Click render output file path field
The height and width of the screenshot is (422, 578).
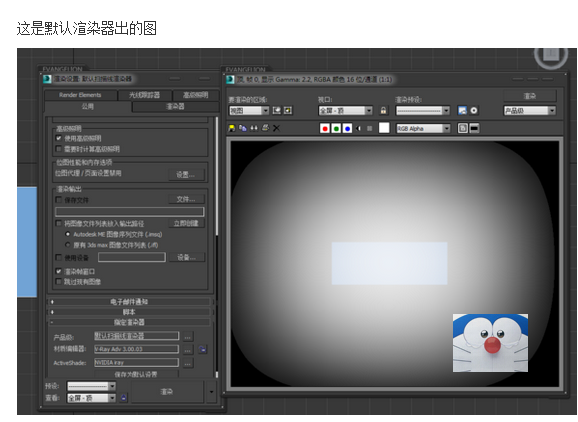[x=129, y=212]
